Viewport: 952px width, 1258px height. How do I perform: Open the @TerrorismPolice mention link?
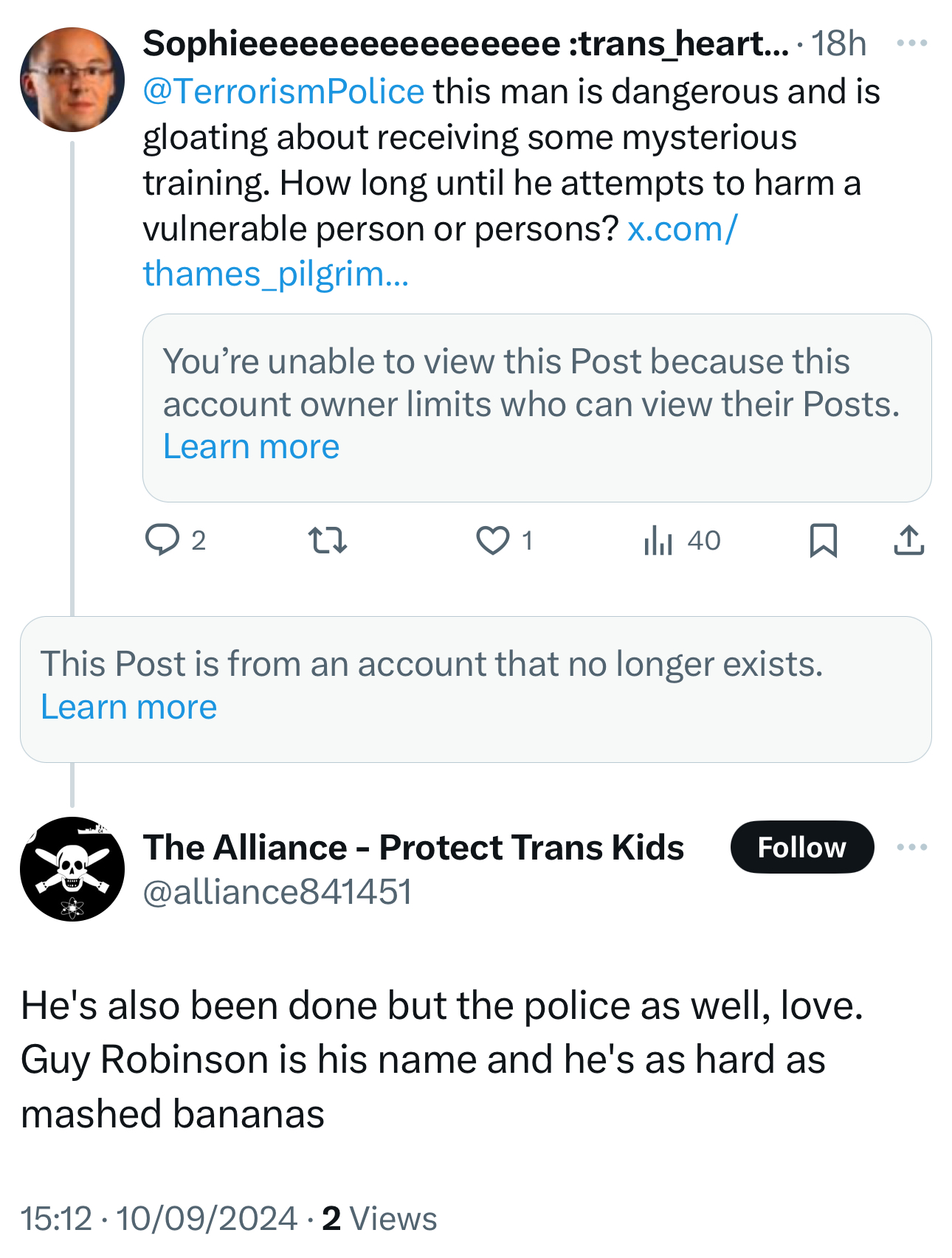[283, 92]
